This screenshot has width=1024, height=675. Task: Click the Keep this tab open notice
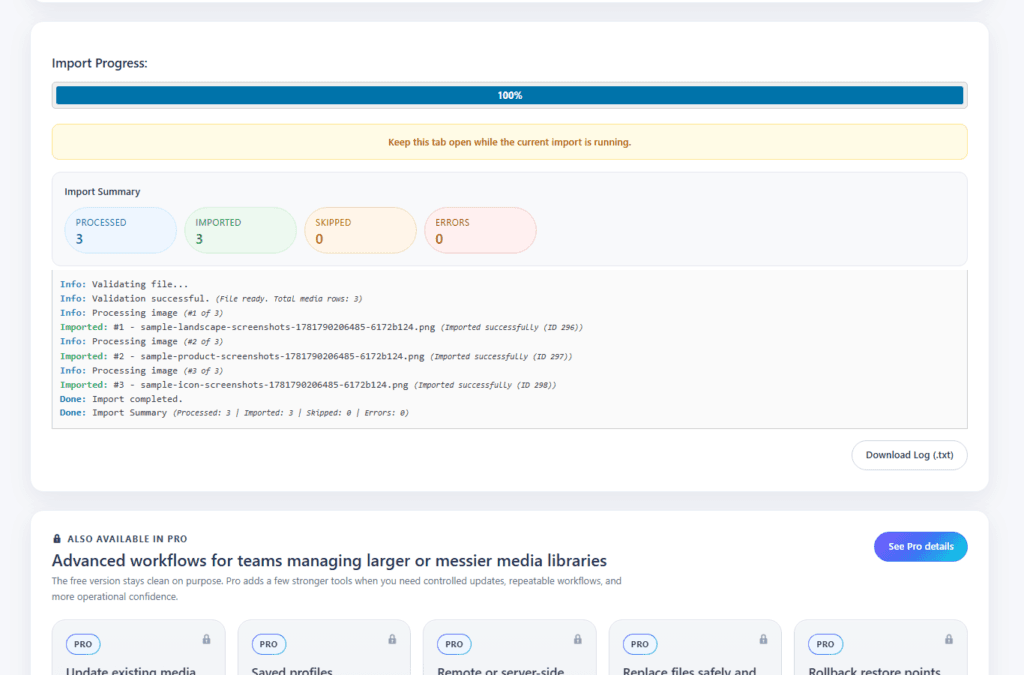(509, 142)
